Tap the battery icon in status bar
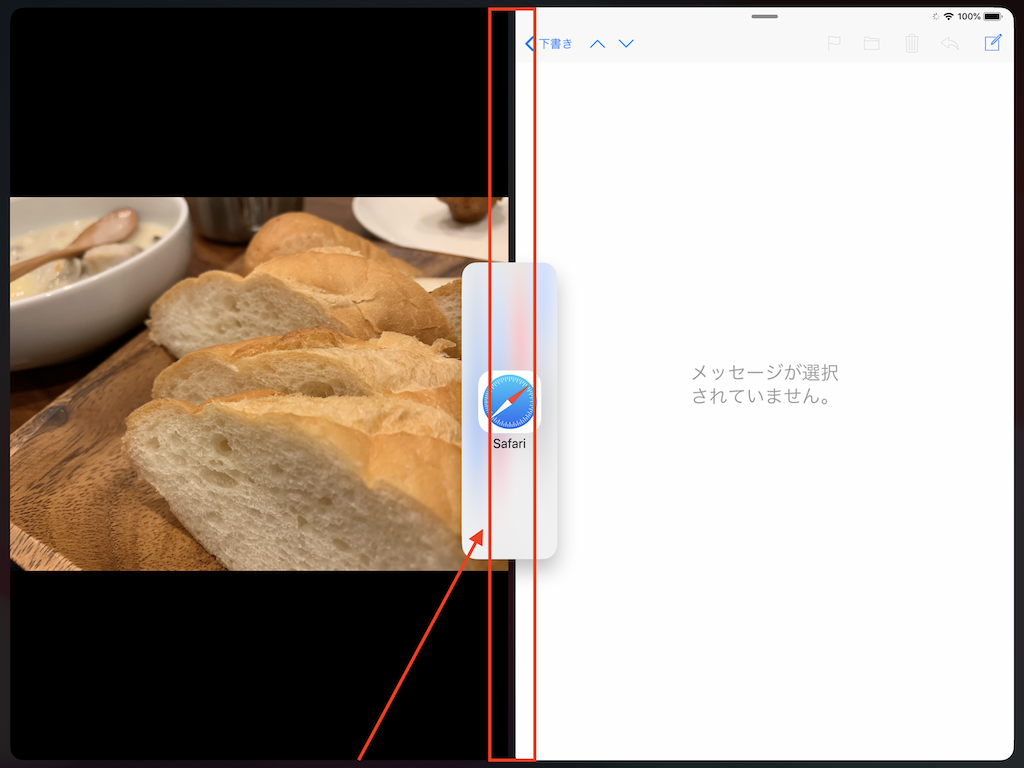The image size is (1024, 768). pos(996,17)
